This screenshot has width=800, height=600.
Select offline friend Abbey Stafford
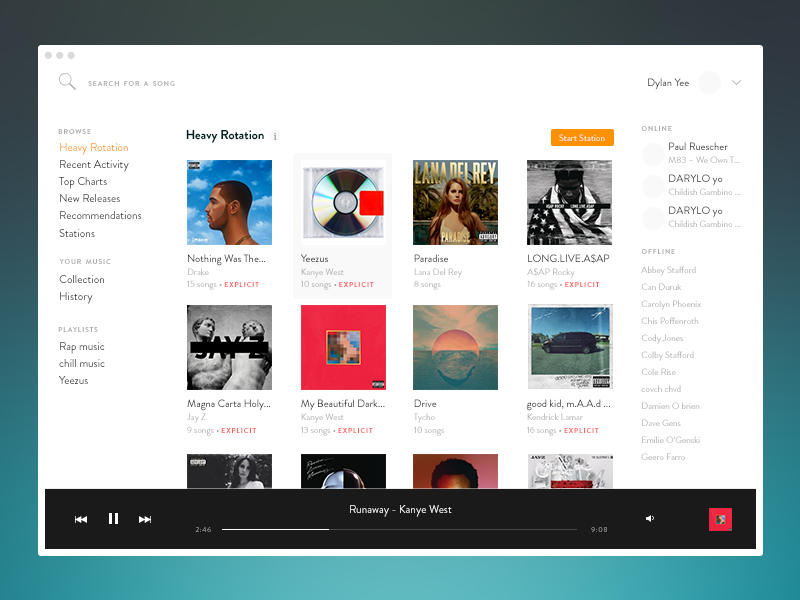point(668,270)
